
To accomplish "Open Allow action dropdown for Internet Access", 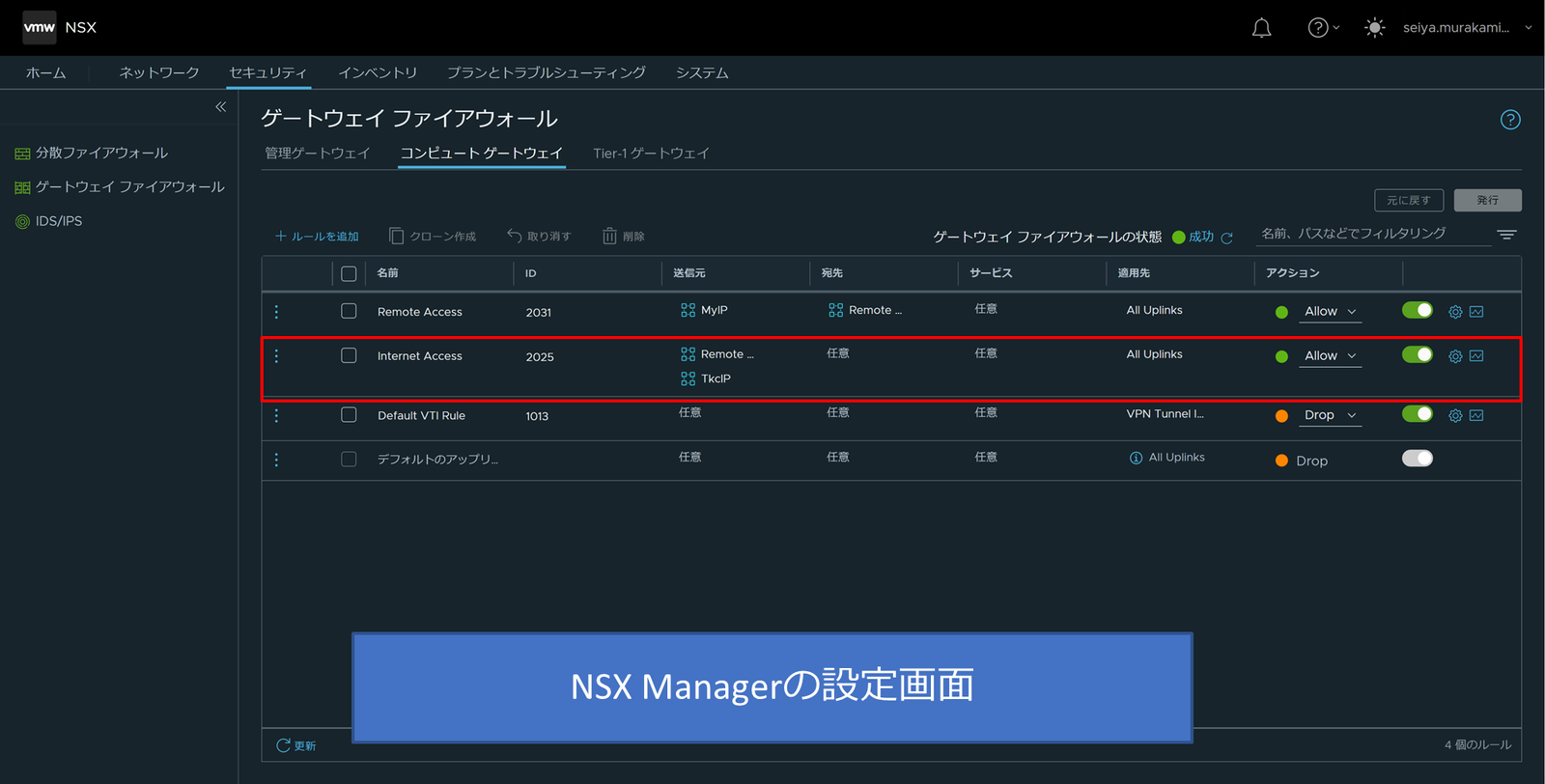I will click(x=1330, y=356).
